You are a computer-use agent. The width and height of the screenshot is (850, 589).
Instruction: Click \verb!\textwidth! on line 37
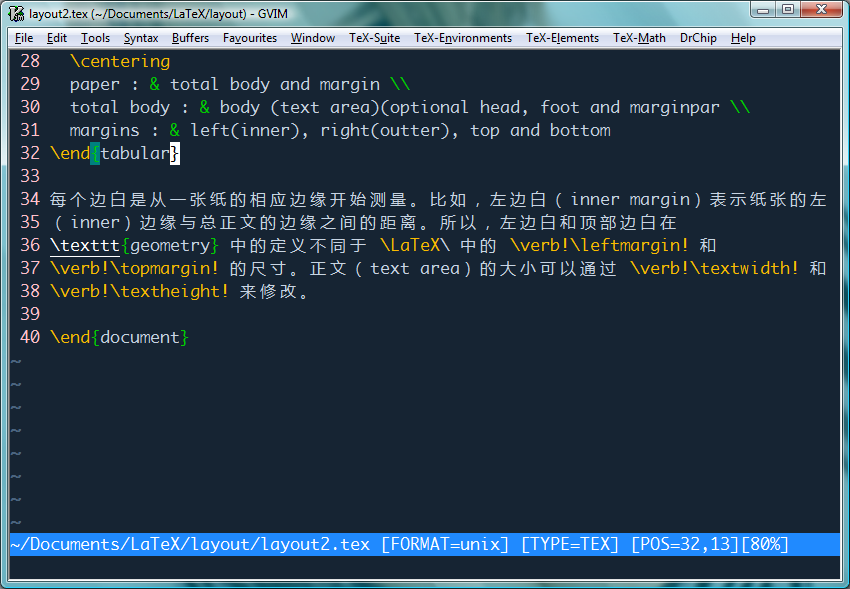[x=714, y=268]
